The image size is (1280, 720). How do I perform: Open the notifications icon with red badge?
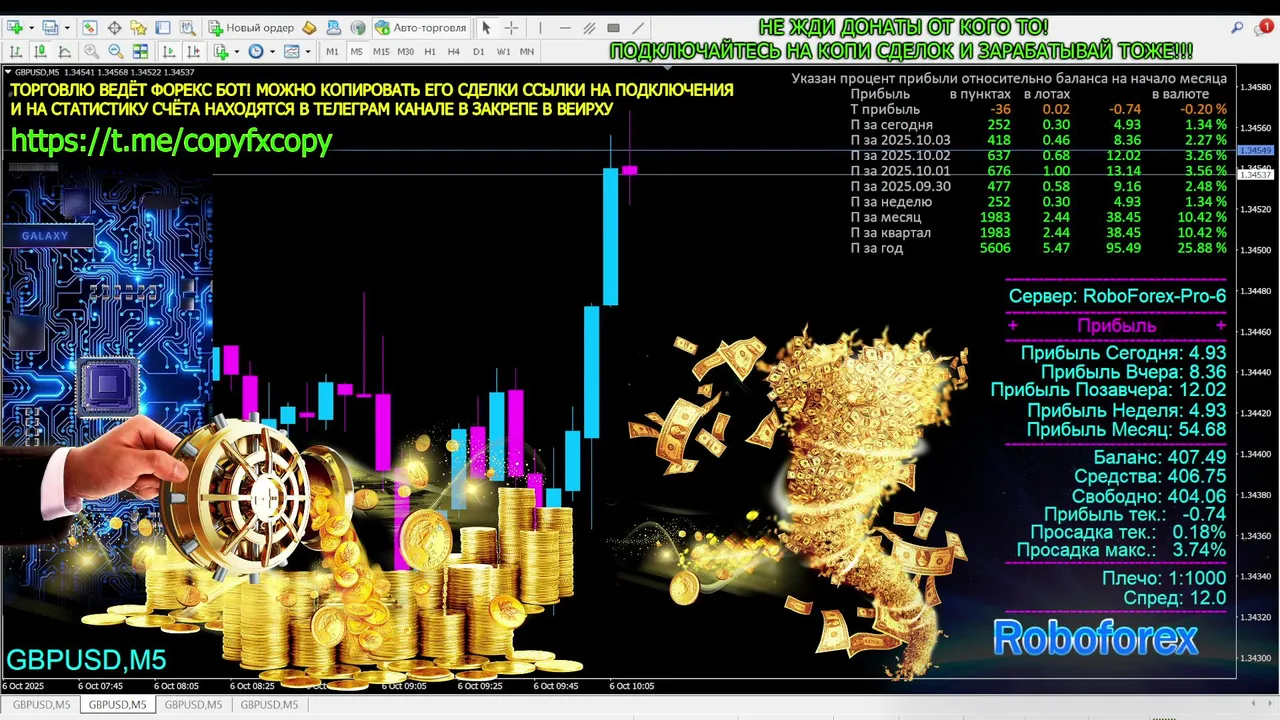pyautogui.click(x=1264, y=28)
